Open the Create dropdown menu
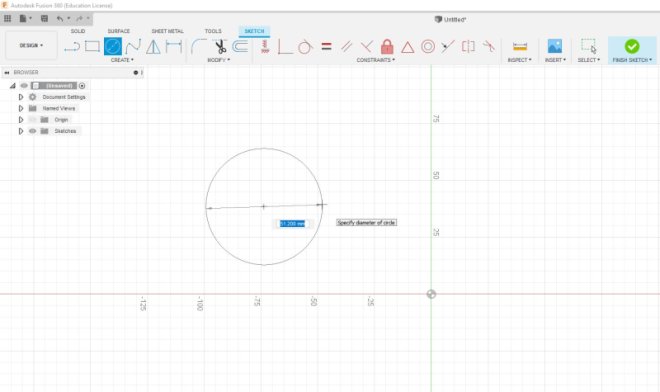 pos(122,60)
